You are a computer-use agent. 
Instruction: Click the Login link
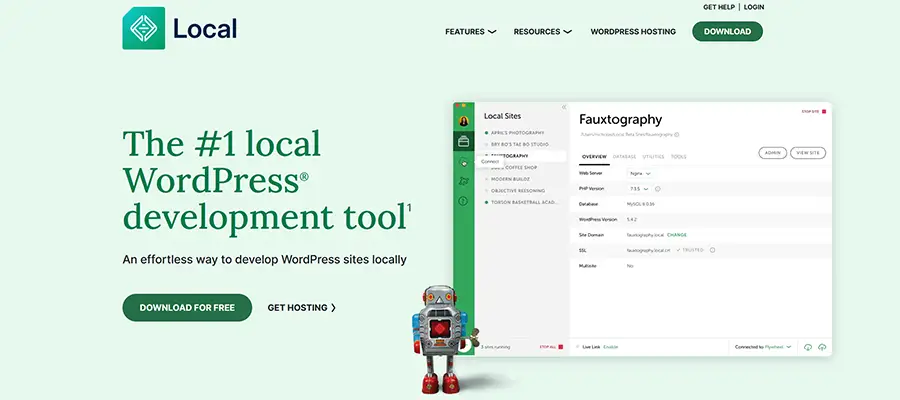click(x=754, y=7)
